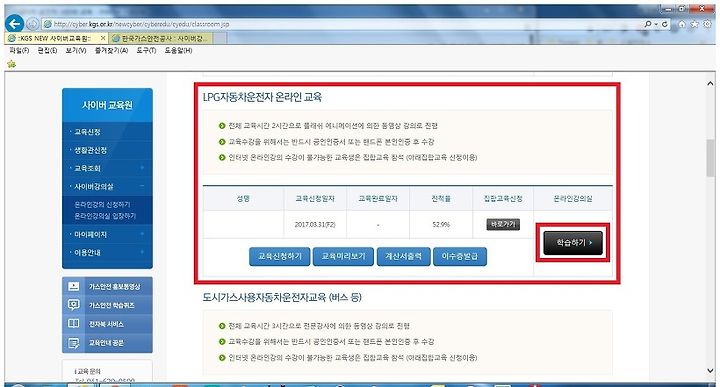Click the 교육신청하기 button
The image size is (720, 387).
pyautogui.click(x=280, y=257)
